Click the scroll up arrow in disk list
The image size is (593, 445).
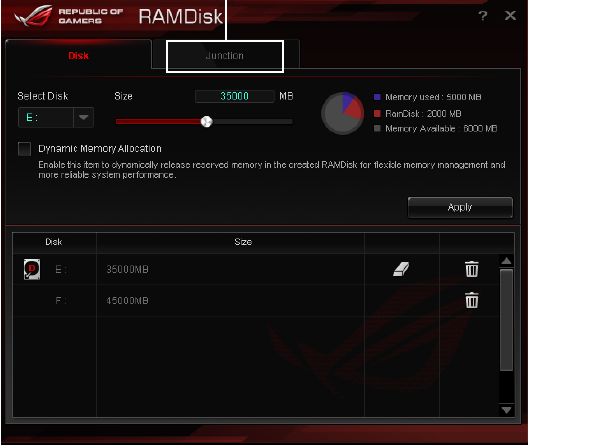pyautogui.click(x=506, y=261)
